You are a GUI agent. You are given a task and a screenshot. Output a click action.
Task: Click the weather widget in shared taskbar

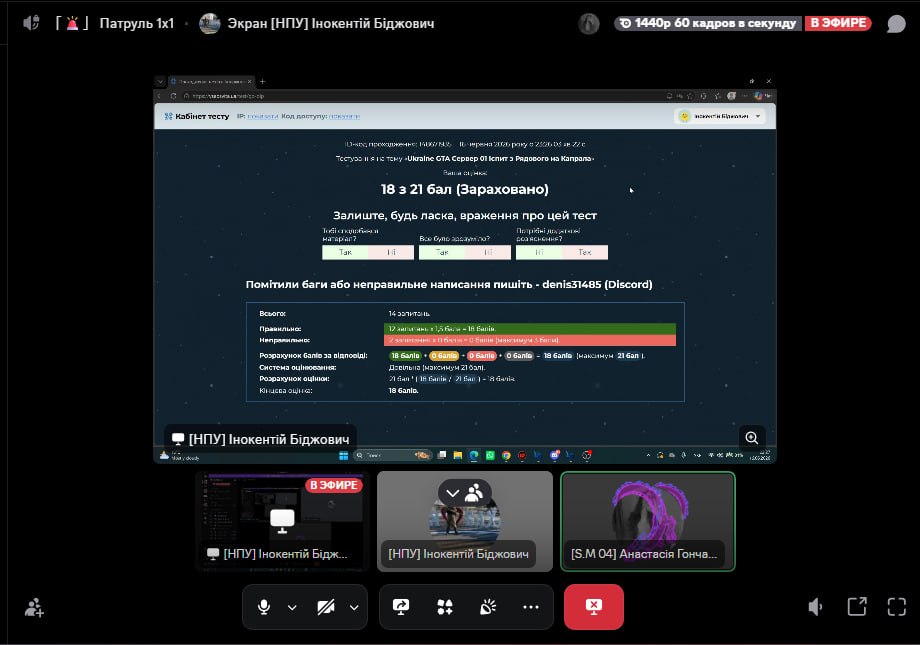pyautogui.click(x=180, y=455)
